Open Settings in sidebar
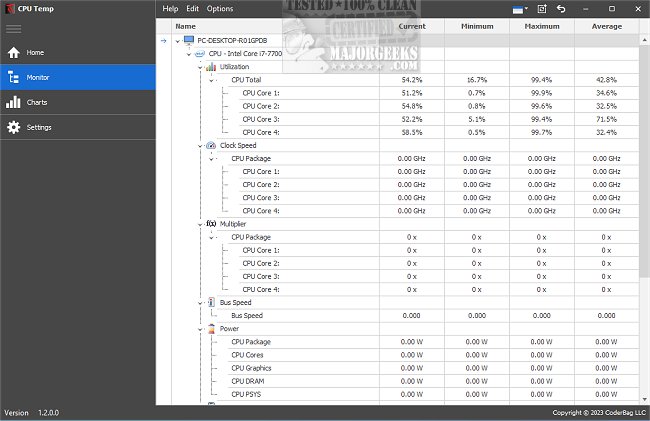 [78, 127]
